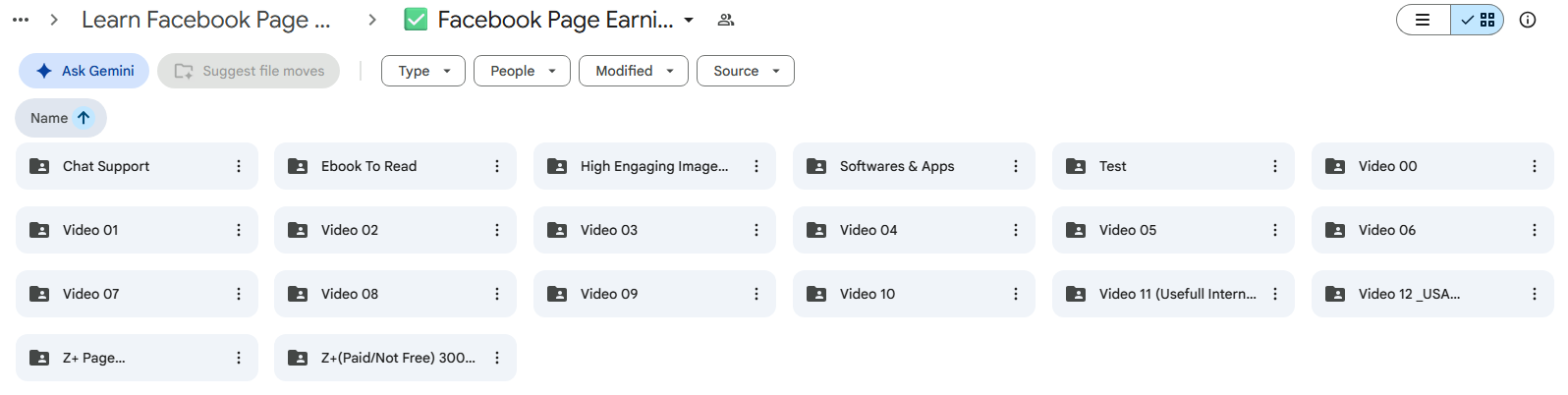The height and width of the screenshot is (395, 1568).
Task: Select the Video 09 folder
Action: tap(654, 294)
